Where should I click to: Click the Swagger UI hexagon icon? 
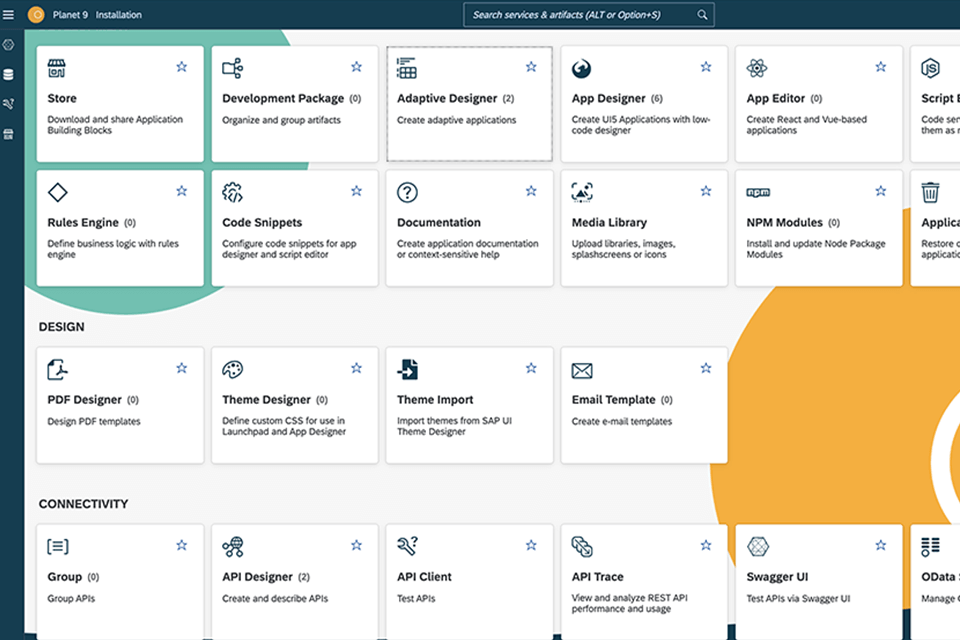[x=757, y=546]
